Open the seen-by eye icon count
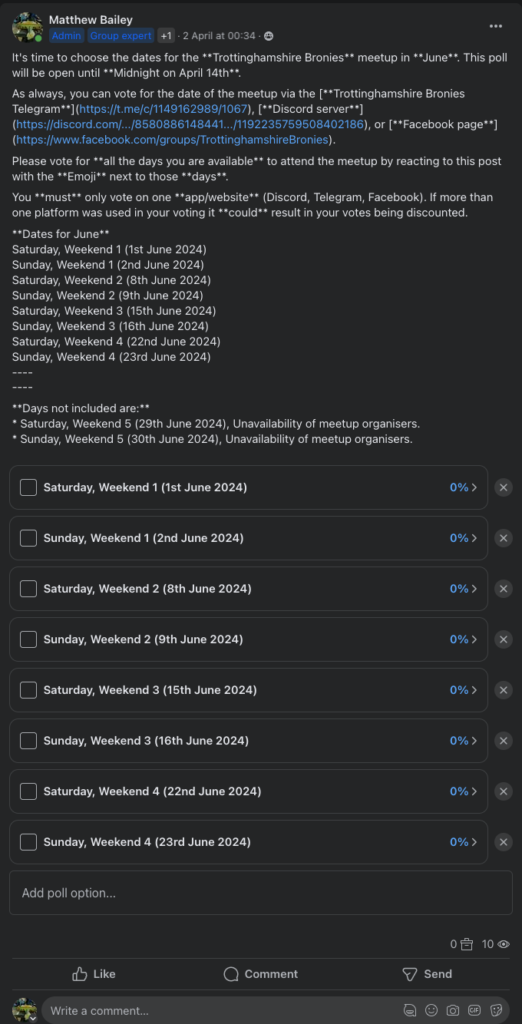Viewport: 522px width, 1024px height. pos(496,944)
